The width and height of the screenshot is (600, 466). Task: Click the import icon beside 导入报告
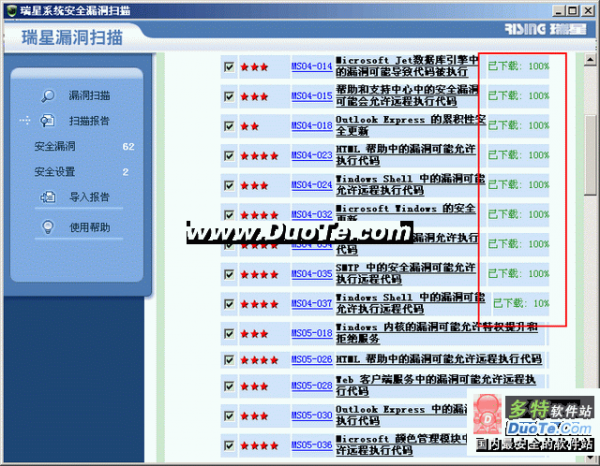pyautogui.click(x=48, y=197)
